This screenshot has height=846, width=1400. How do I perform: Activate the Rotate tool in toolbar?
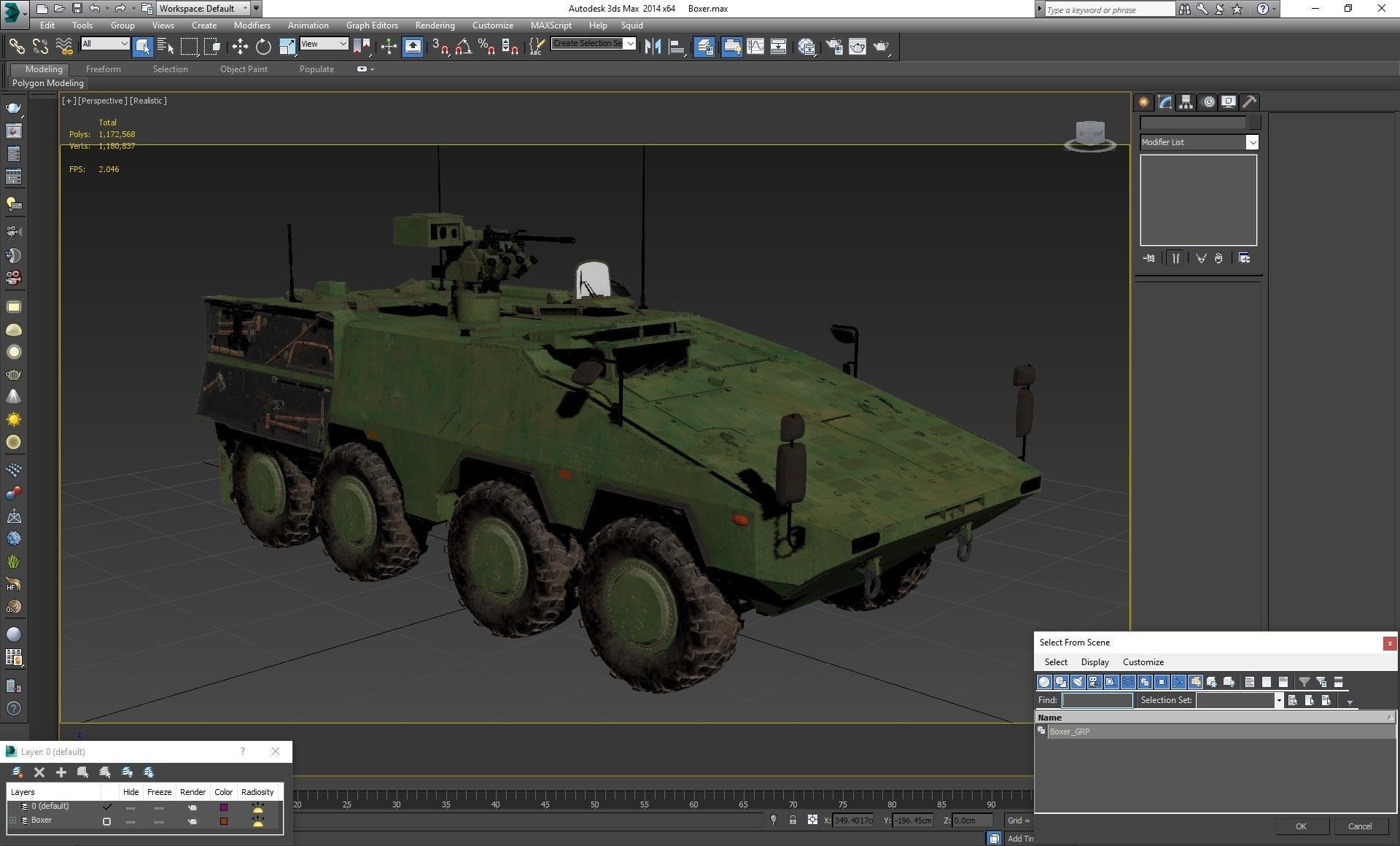tap(263, 47)
